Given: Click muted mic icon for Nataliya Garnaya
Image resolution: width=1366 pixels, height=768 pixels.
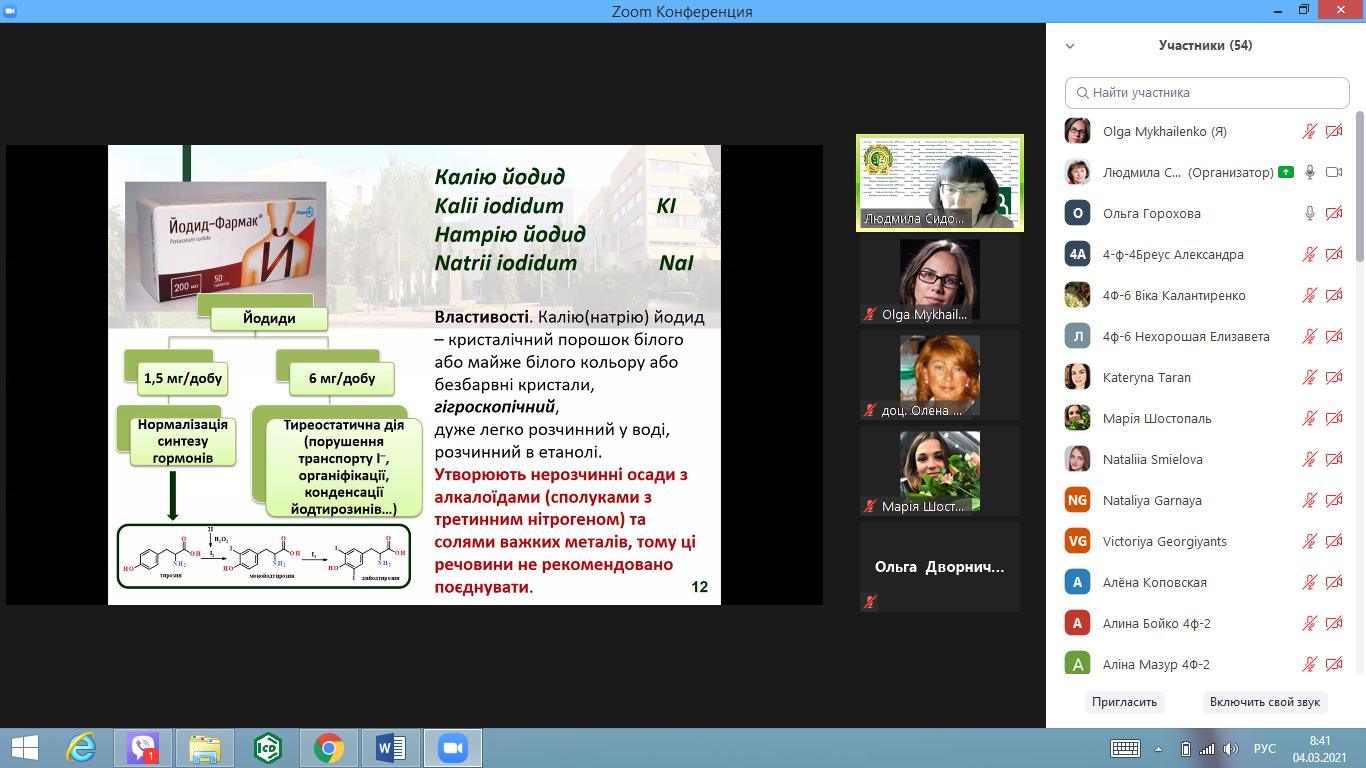Looking at the screenshot, I should pos(1309,500).
